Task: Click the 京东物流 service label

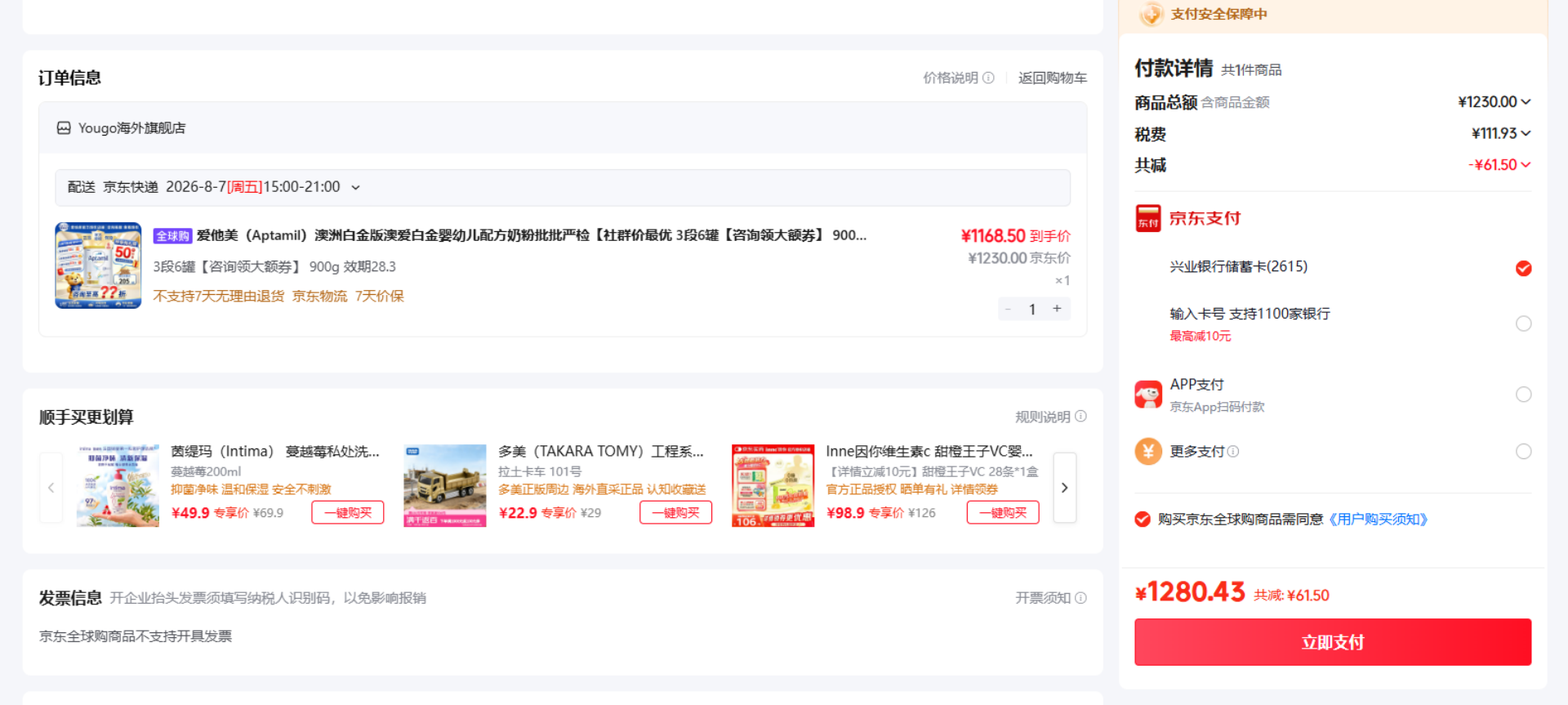Action: pyautogui.click(x=319, y=296)
